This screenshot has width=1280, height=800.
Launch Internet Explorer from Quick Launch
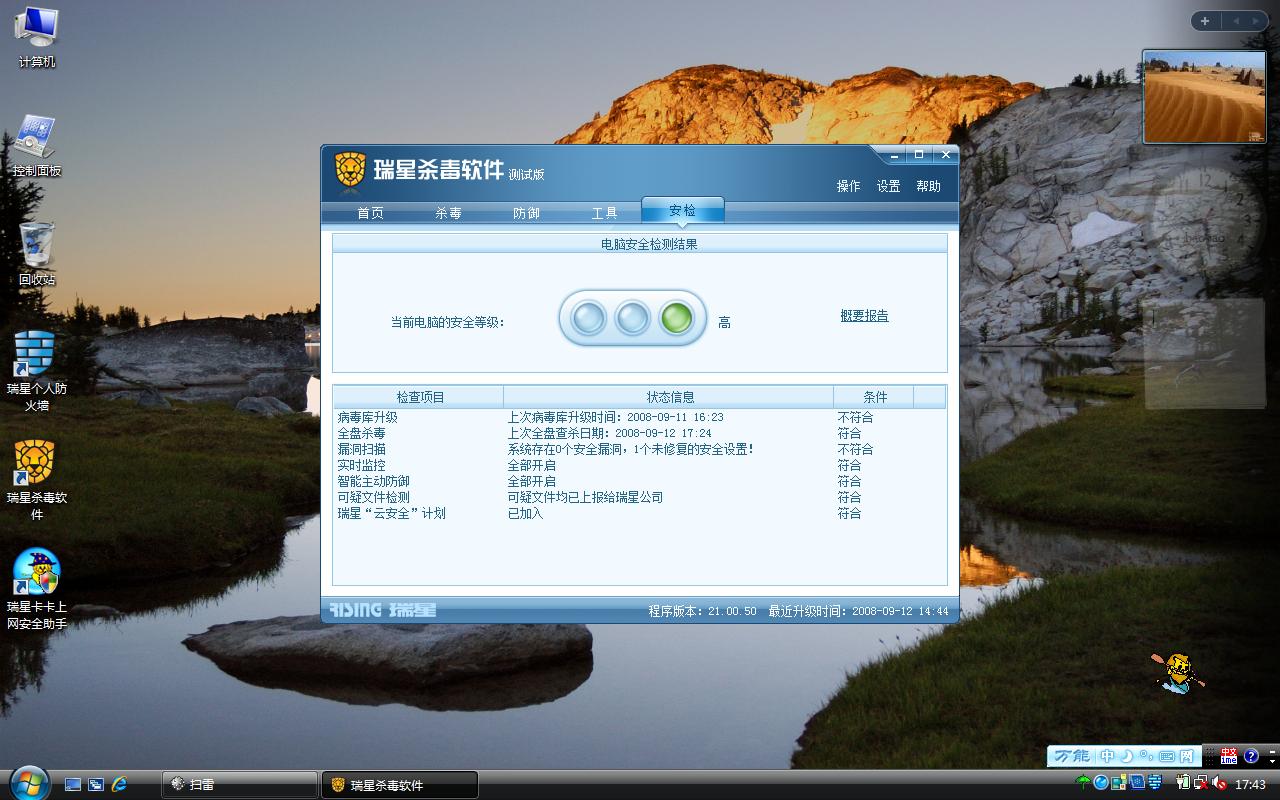tap(119, 785)
